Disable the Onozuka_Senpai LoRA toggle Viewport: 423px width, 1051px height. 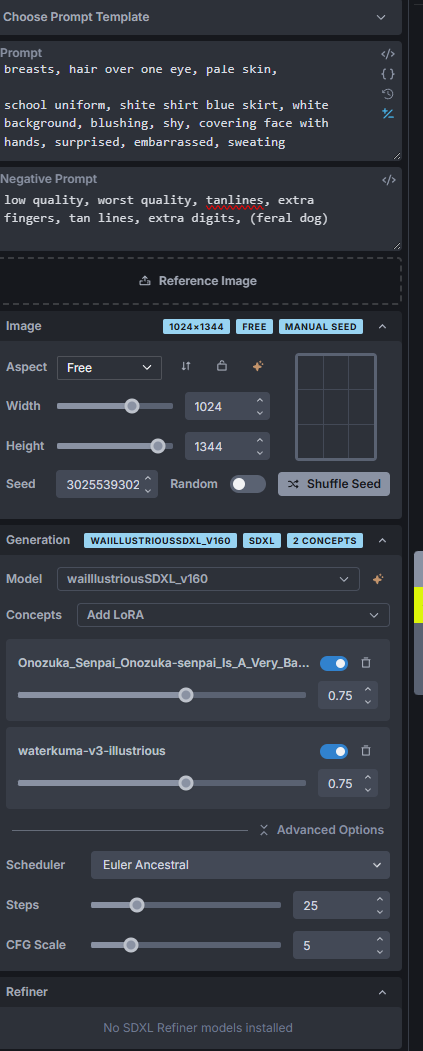point(334,663)
